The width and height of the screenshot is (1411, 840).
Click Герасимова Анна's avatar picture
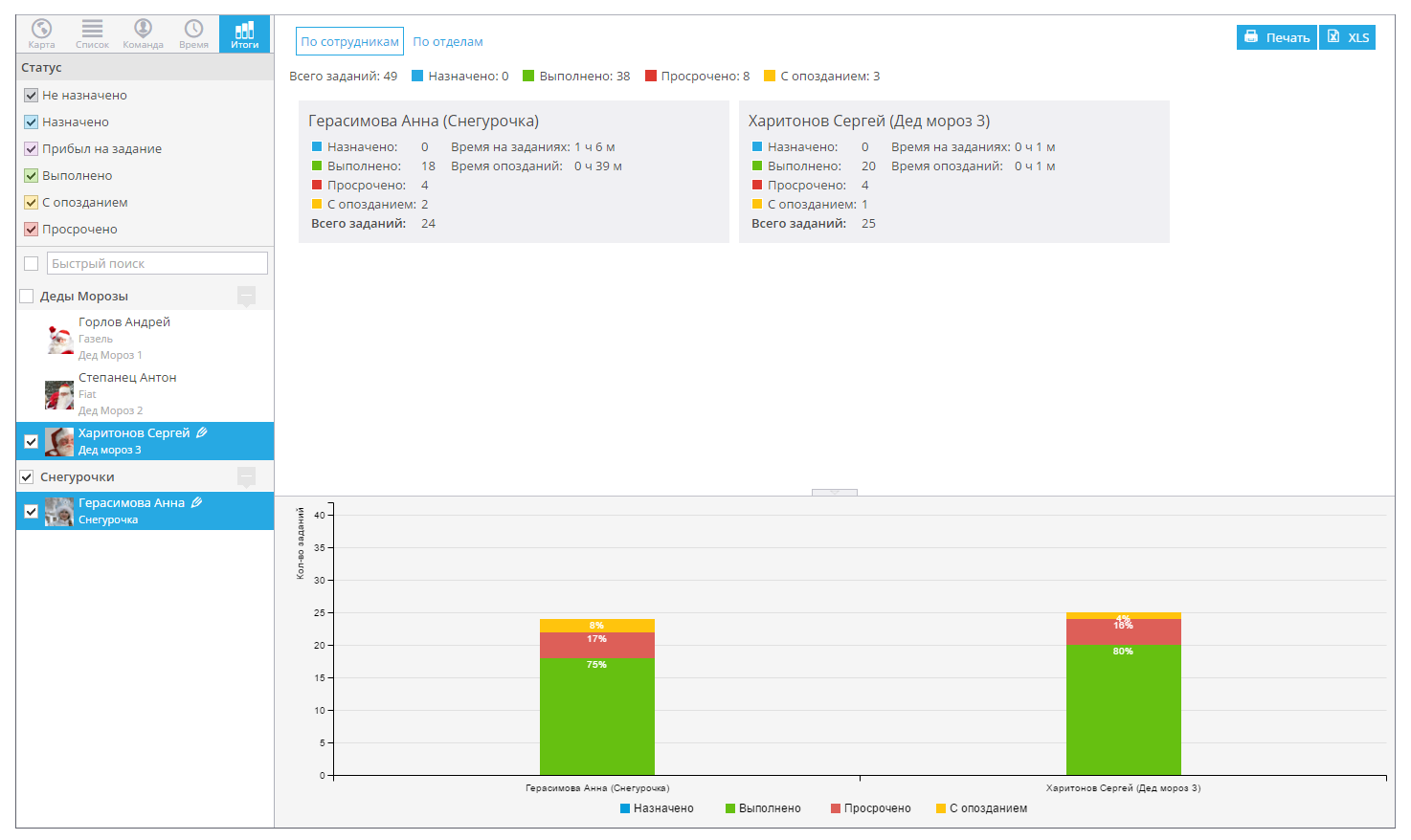click(x=59, y=511)
